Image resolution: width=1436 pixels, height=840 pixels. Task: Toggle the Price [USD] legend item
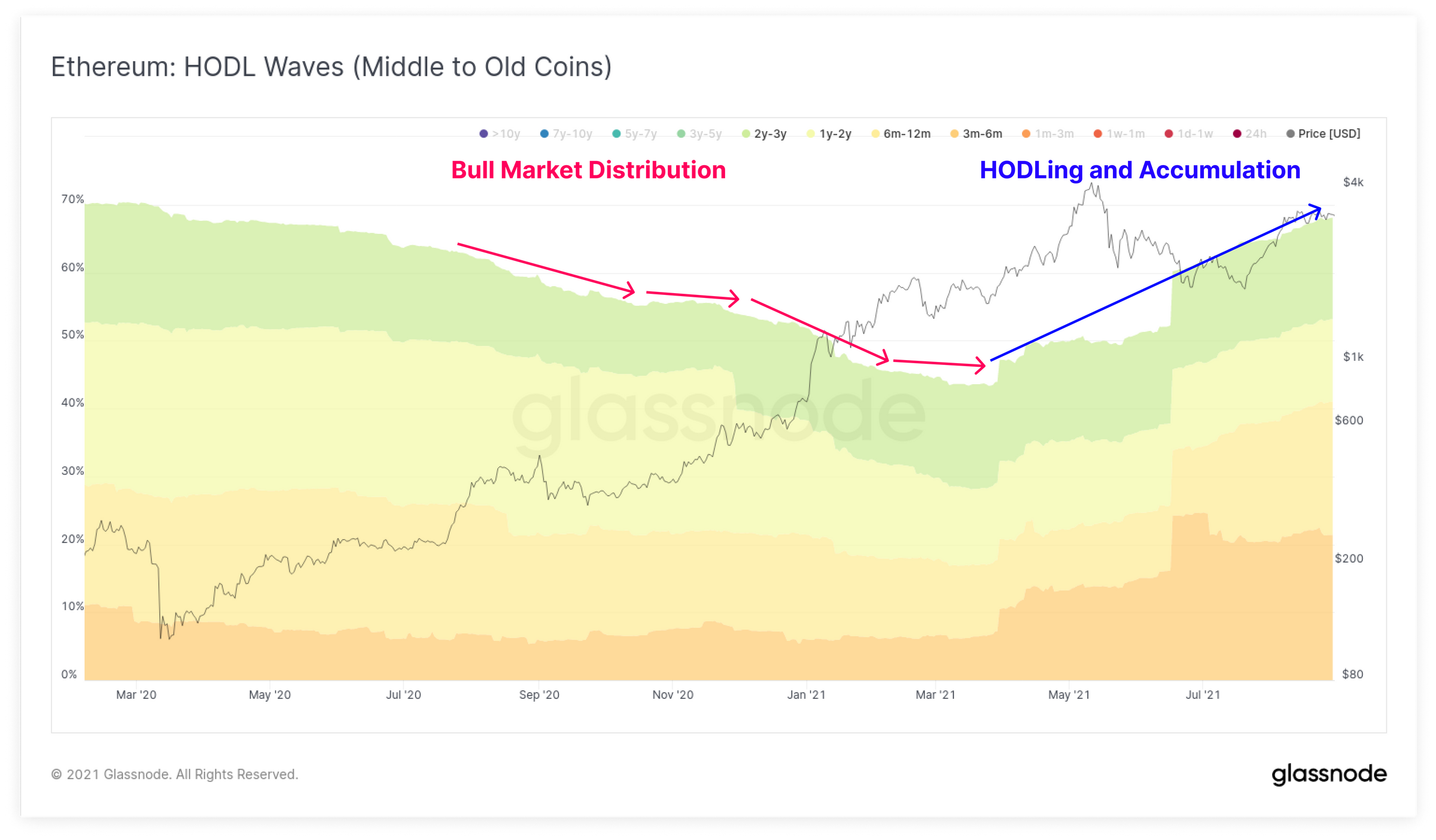click(x=1324, y=134)
